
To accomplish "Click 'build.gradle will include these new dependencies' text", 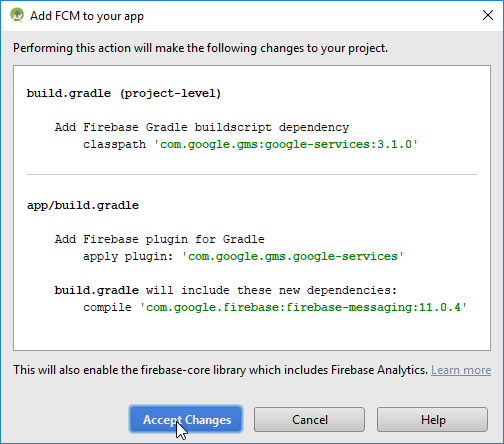I will (x=226, y=290).
